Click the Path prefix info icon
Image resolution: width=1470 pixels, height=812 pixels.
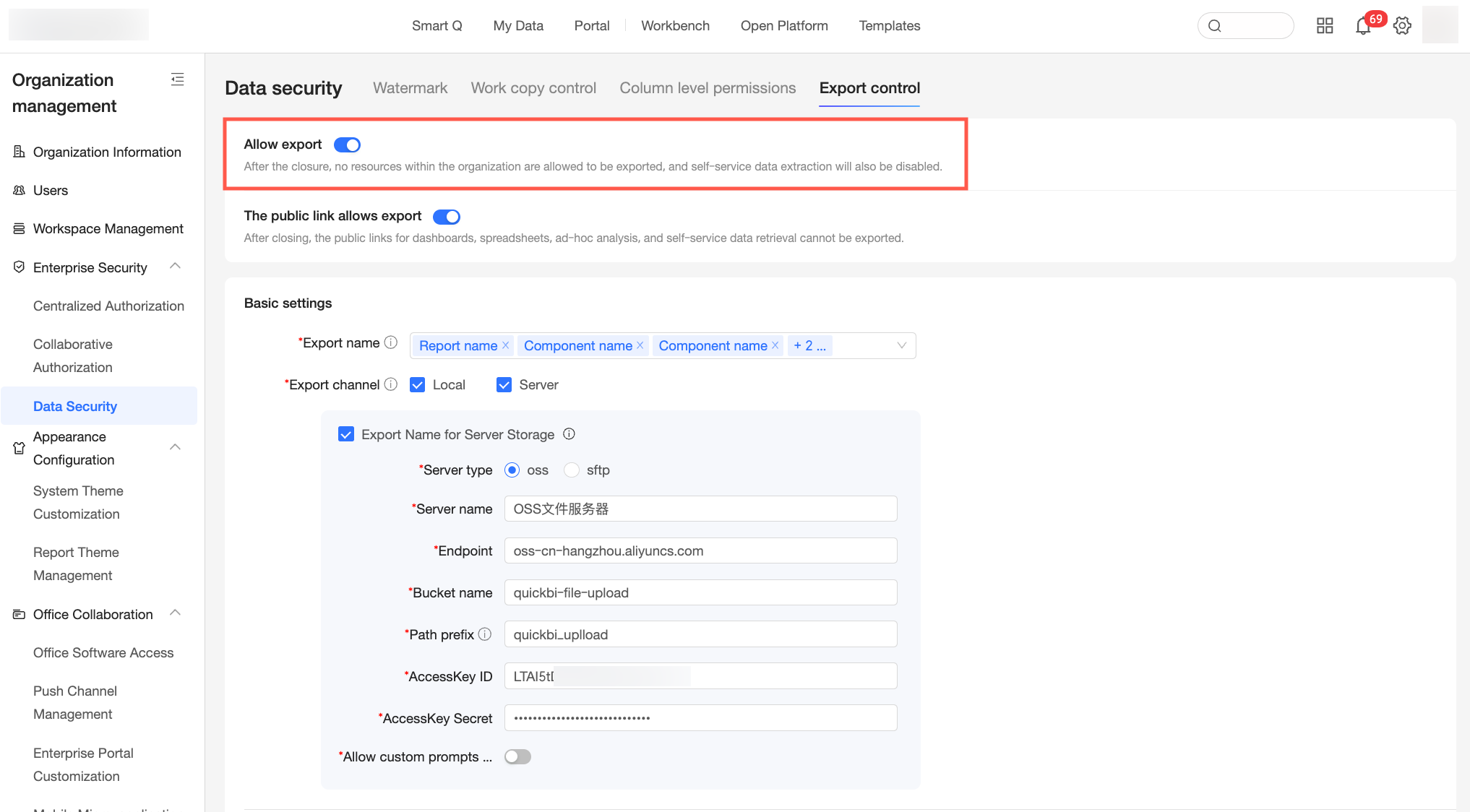(x=485, y=634)
